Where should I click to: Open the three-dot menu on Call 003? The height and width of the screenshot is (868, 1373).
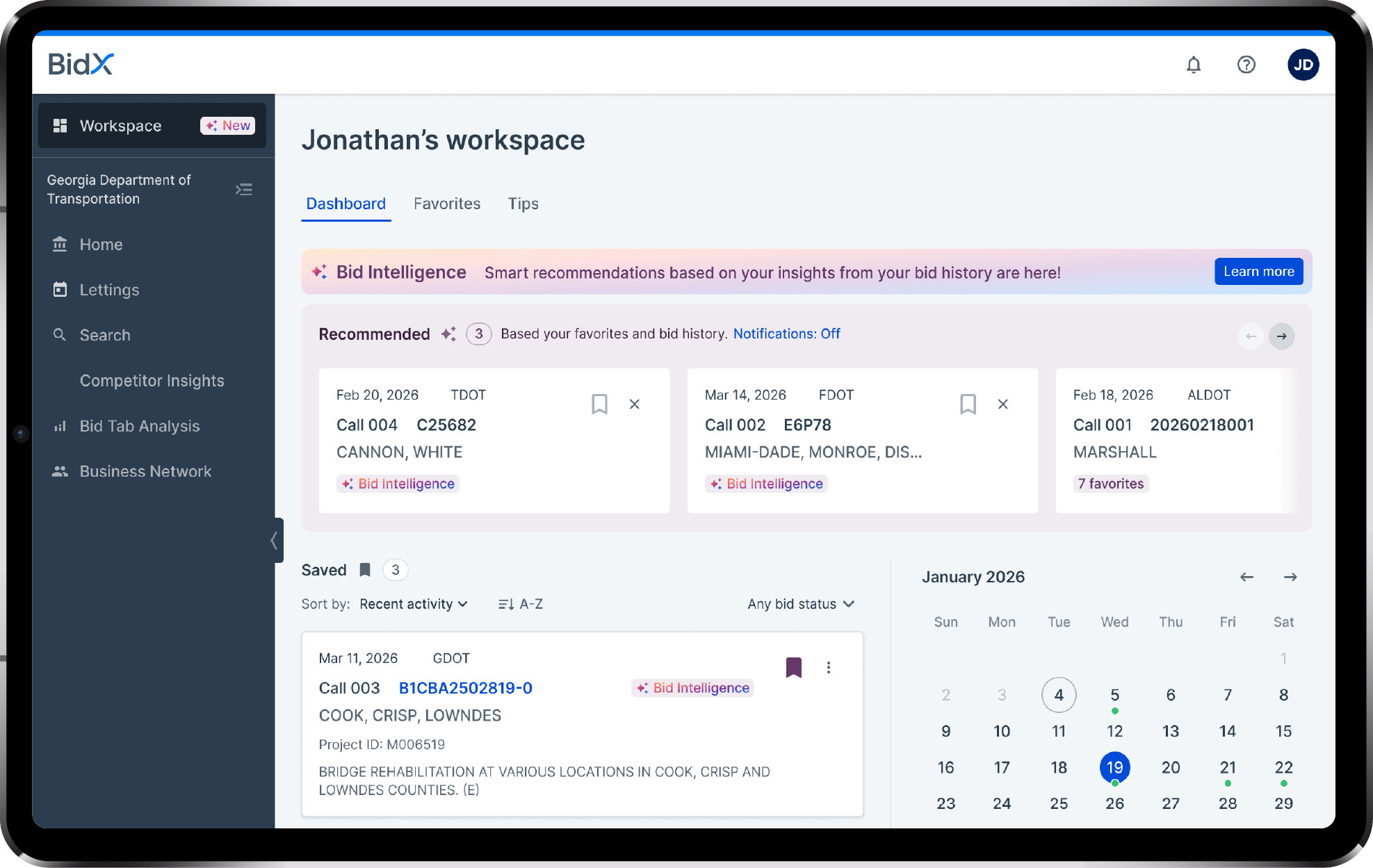(x=828, y=667)
